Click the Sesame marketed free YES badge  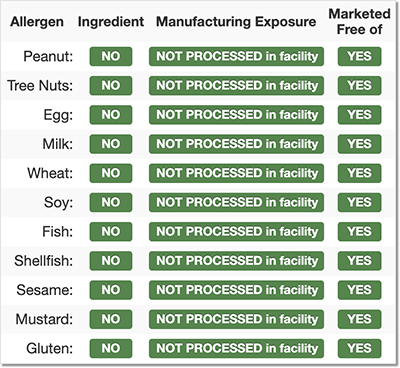359,290
